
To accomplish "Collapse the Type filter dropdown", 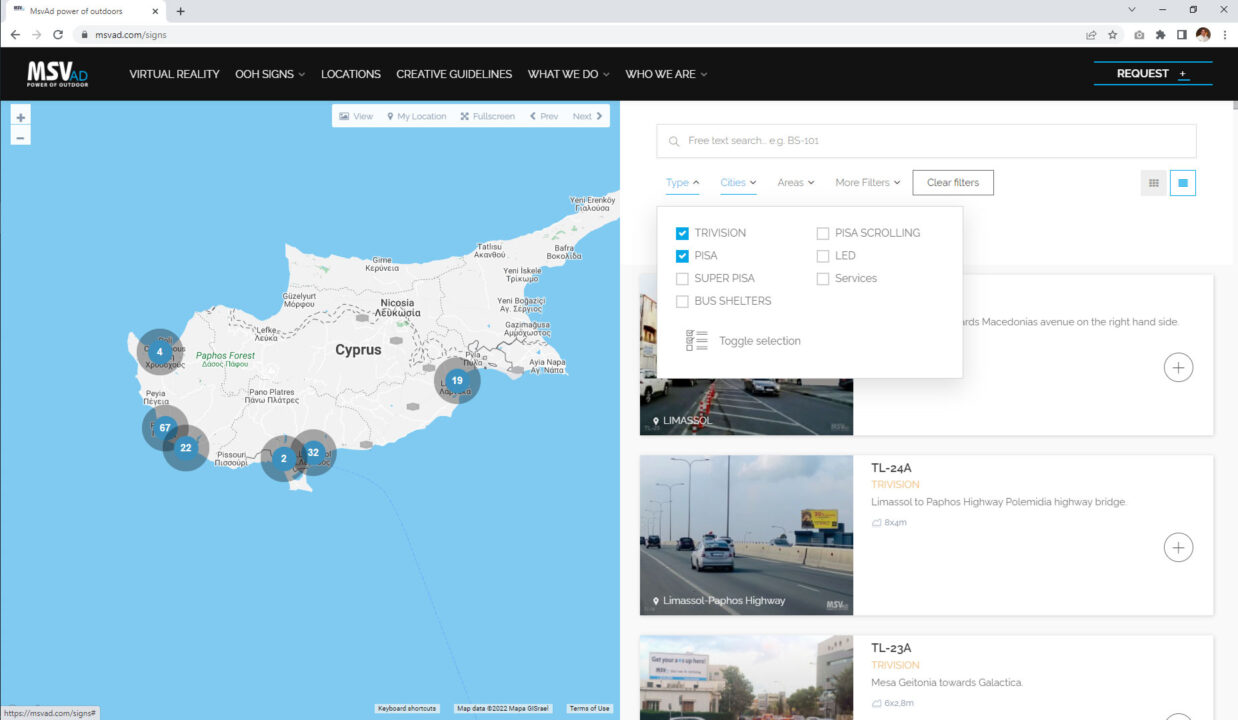I will [x=683, y=183].
